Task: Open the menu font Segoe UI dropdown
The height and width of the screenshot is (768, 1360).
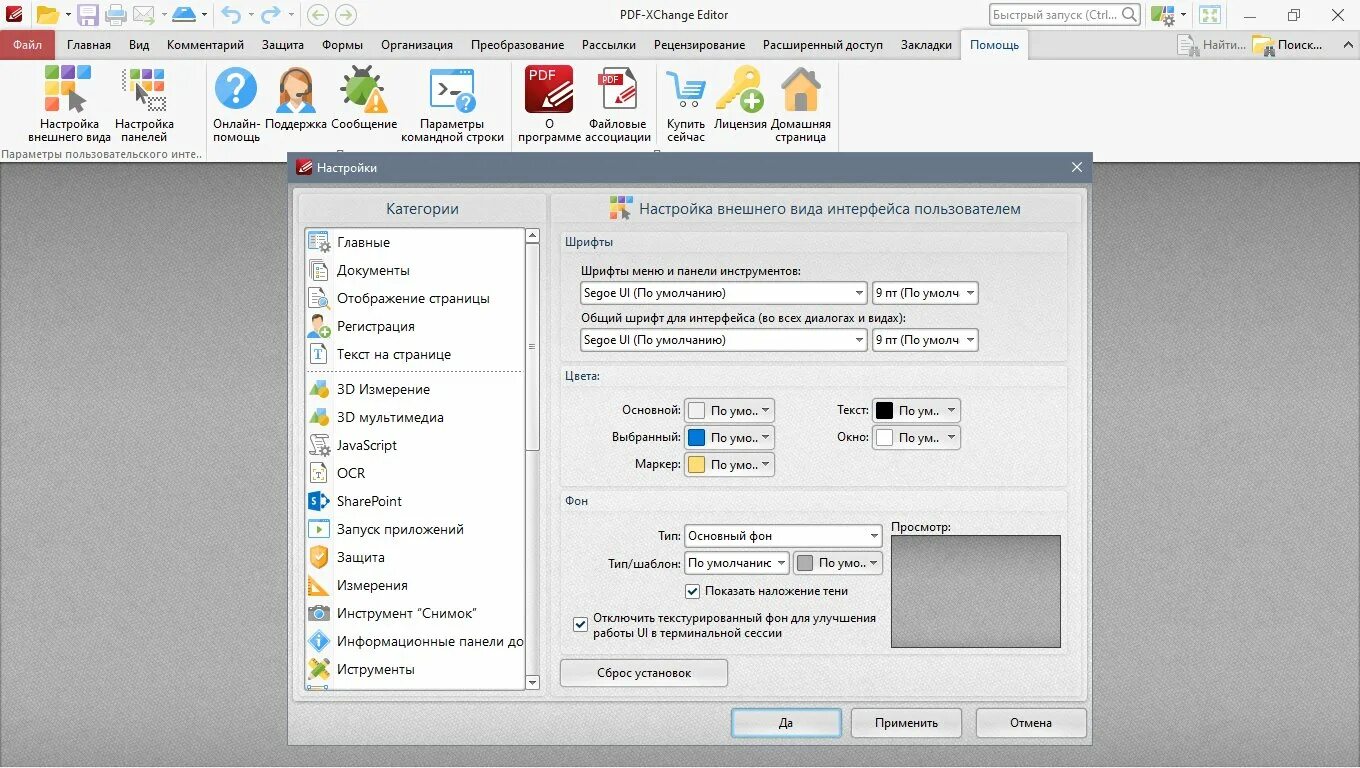Action: [x=724, y=293]
